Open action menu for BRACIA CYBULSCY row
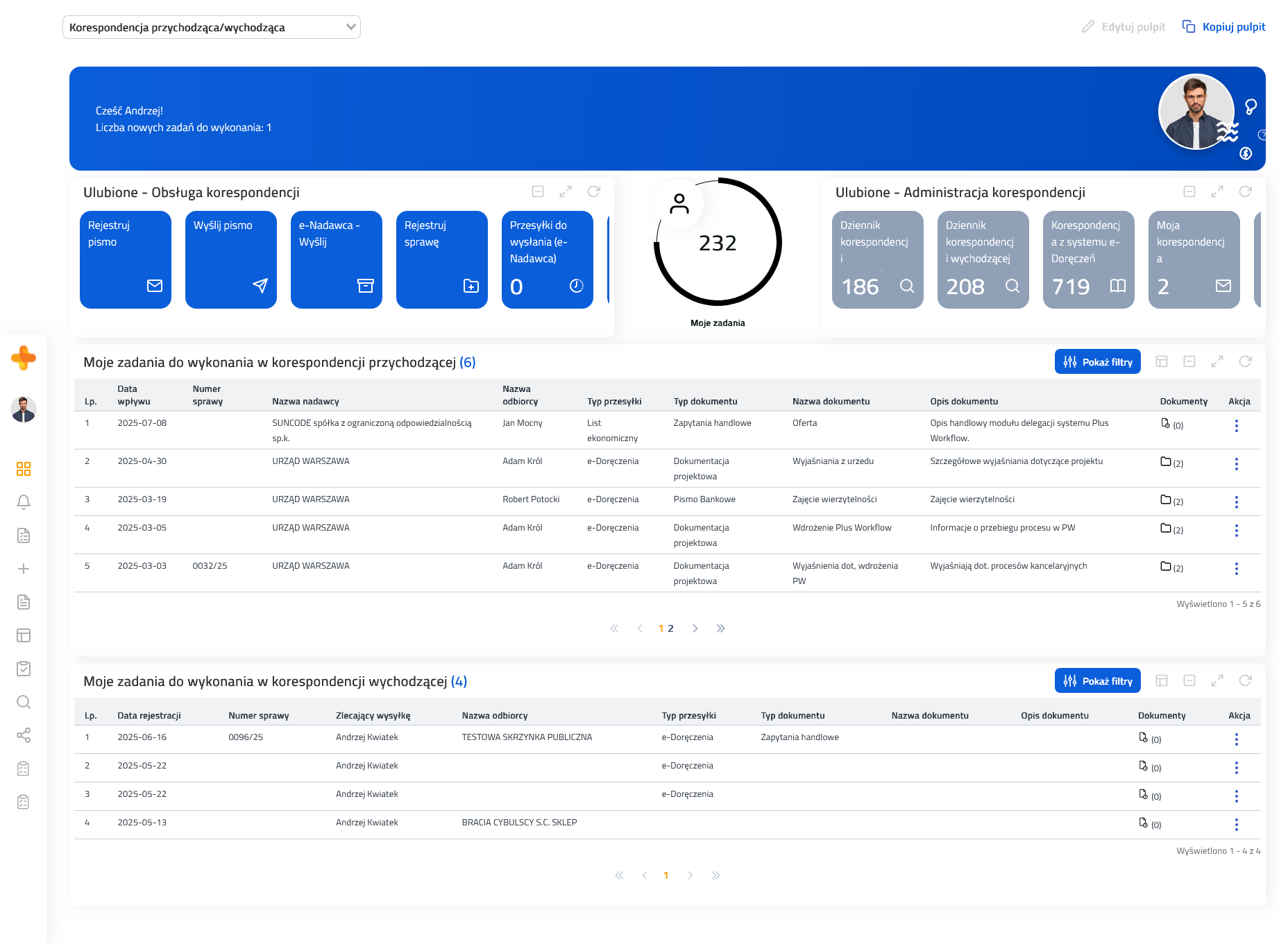The width and height of the screenshot is (1288, 944). pyautogui.click(x=1237, y=825)
